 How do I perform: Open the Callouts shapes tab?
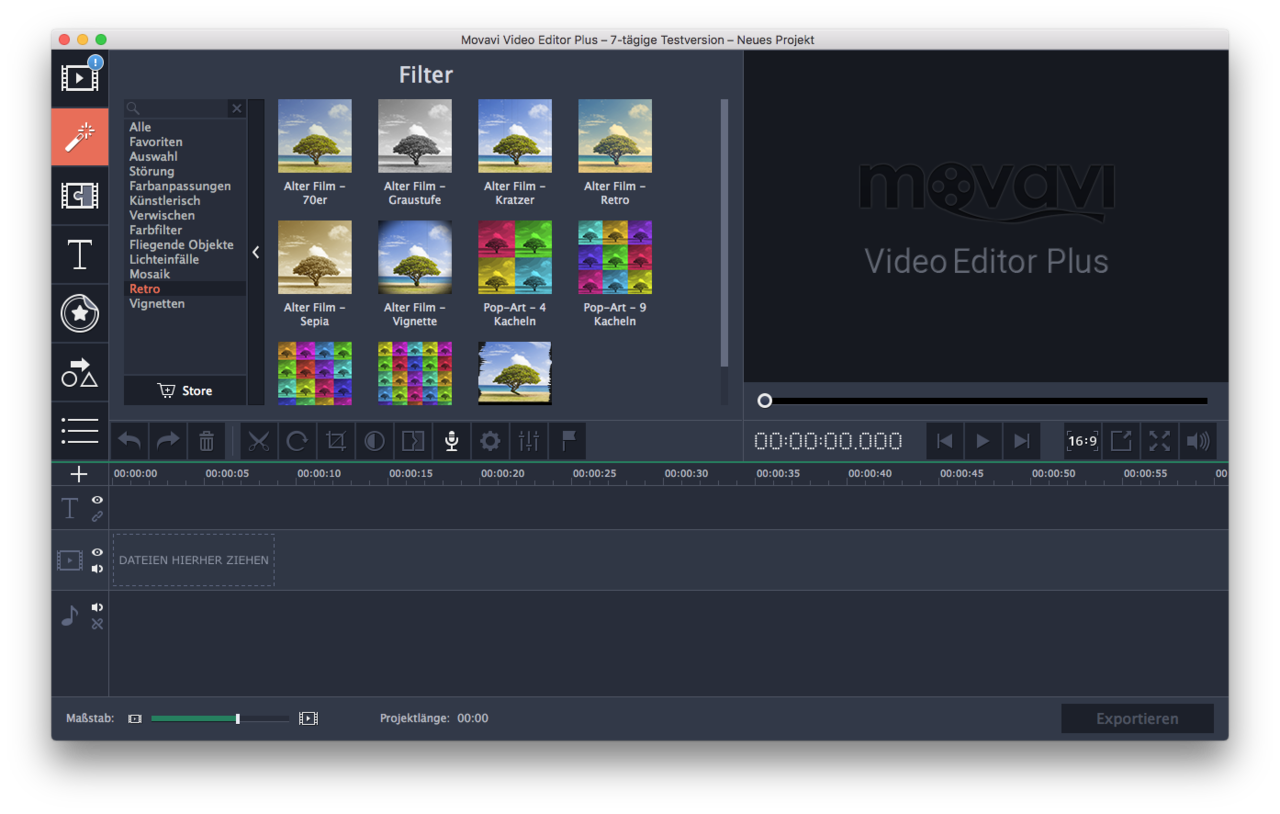(80, 372)
